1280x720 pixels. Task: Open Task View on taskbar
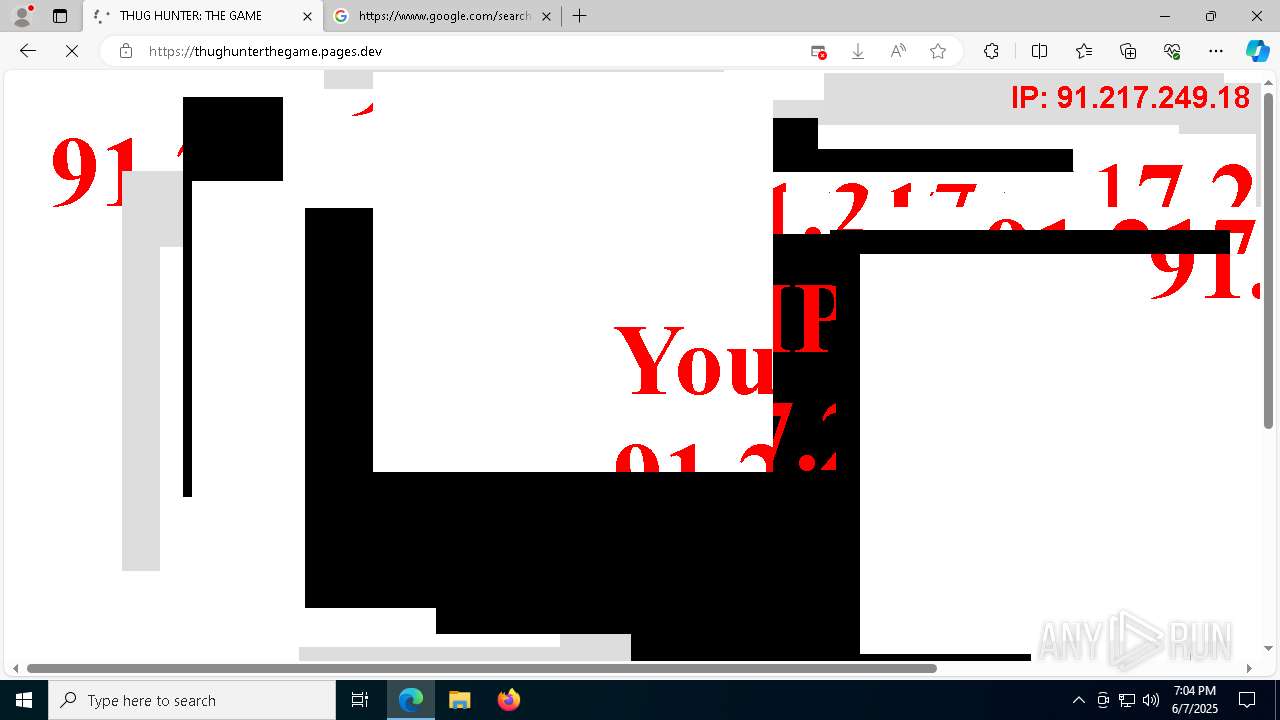point(360,700)
